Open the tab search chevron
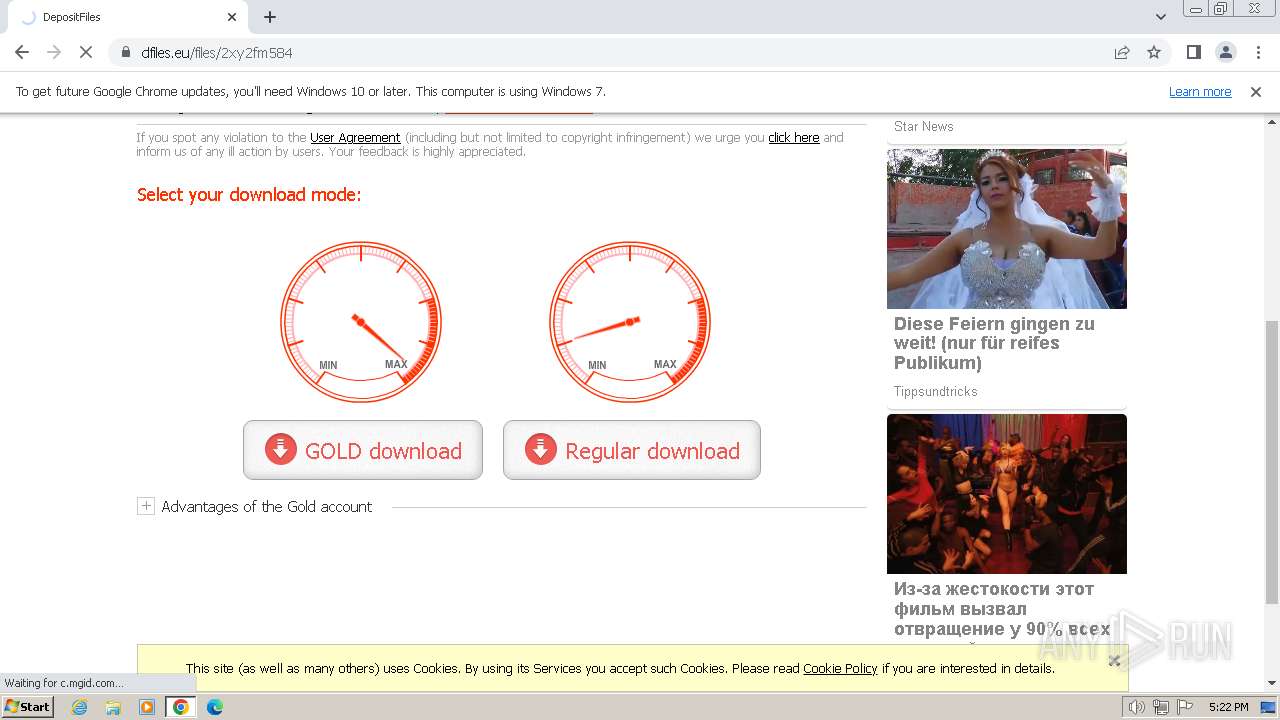The height and width of the screenshot is (720, 1280). (1160, 17)
